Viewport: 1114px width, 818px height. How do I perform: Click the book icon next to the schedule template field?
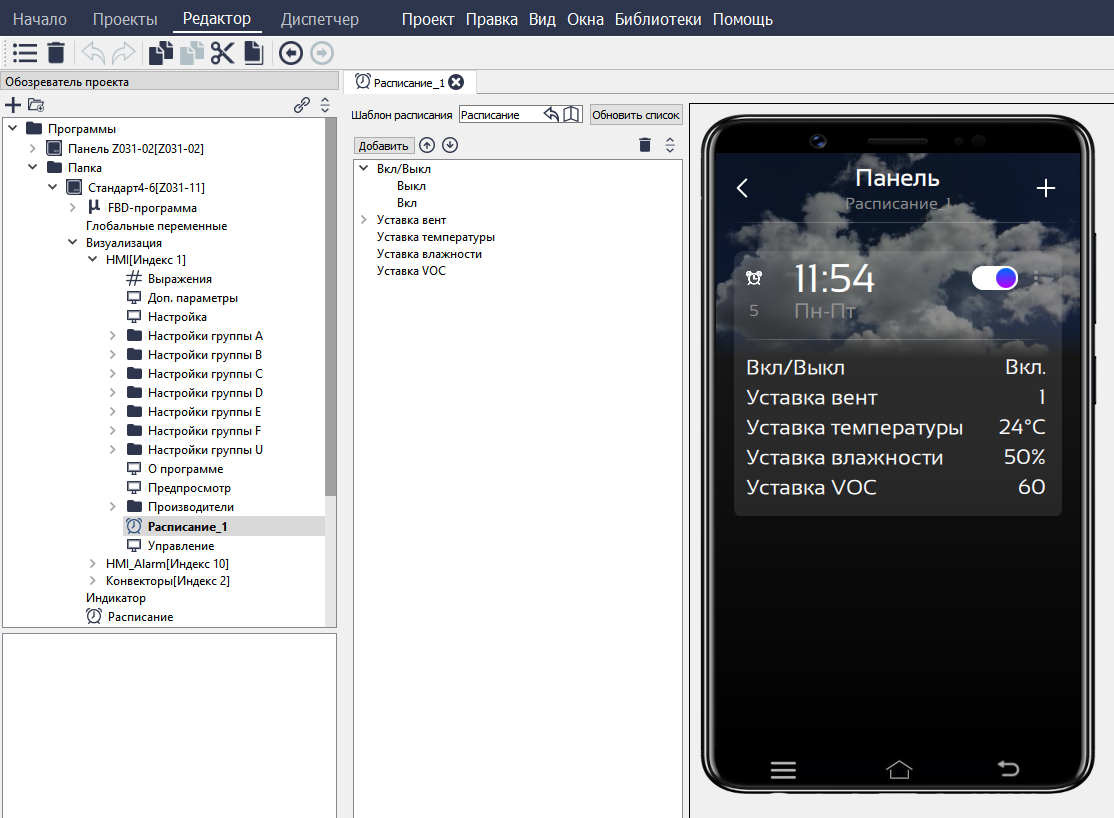571,114
